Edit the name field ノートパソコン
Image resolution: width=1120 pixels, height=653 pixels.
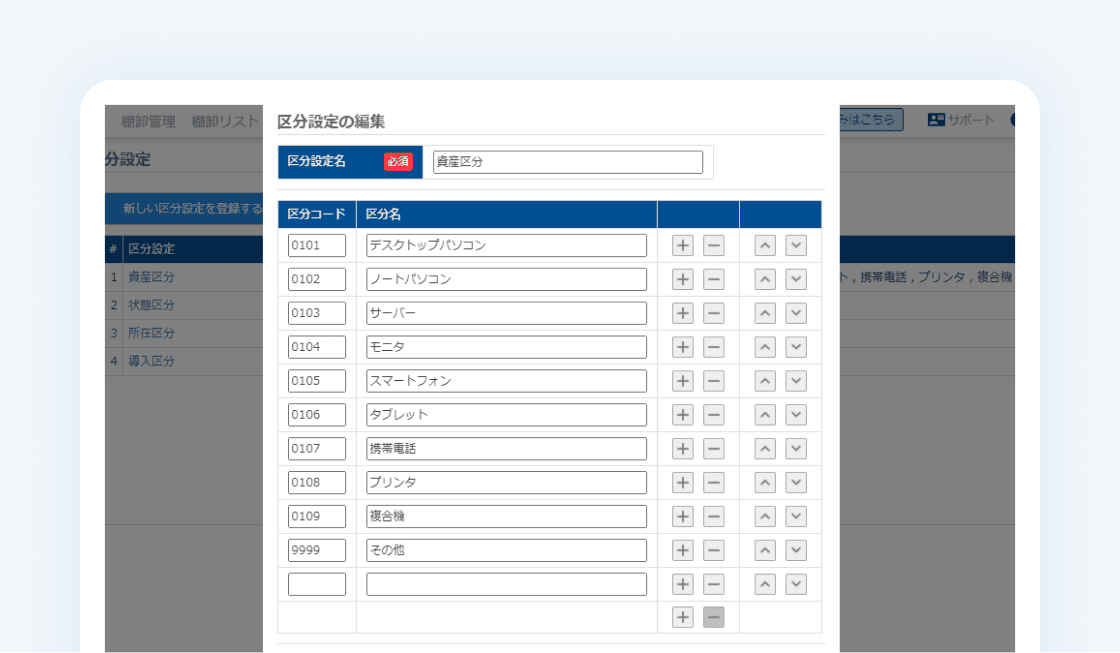pyautogui.click(x=506, y=279)
